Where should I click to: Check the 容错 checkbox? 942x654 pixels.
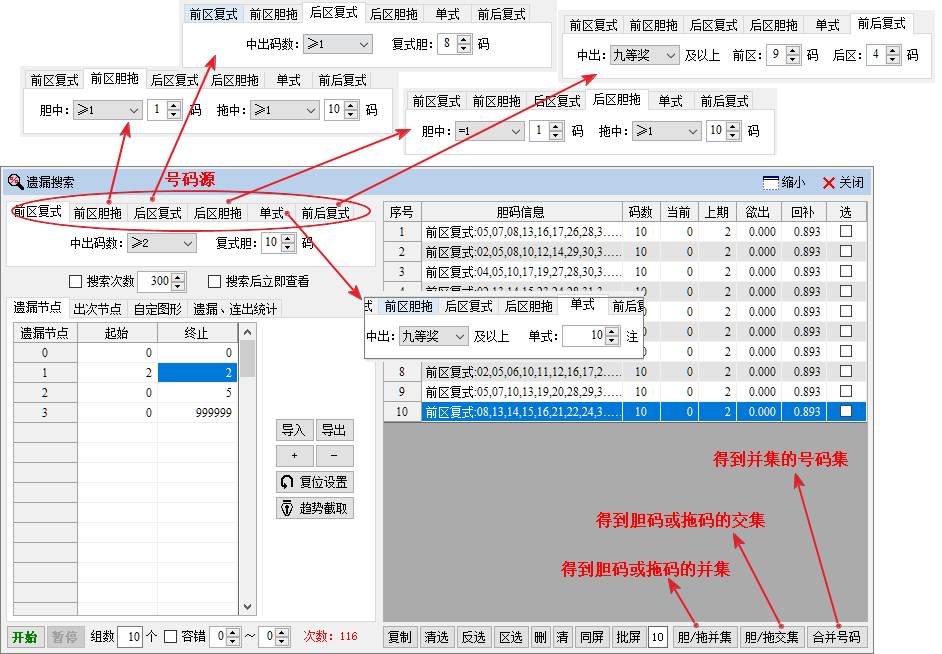pos(170,636)
